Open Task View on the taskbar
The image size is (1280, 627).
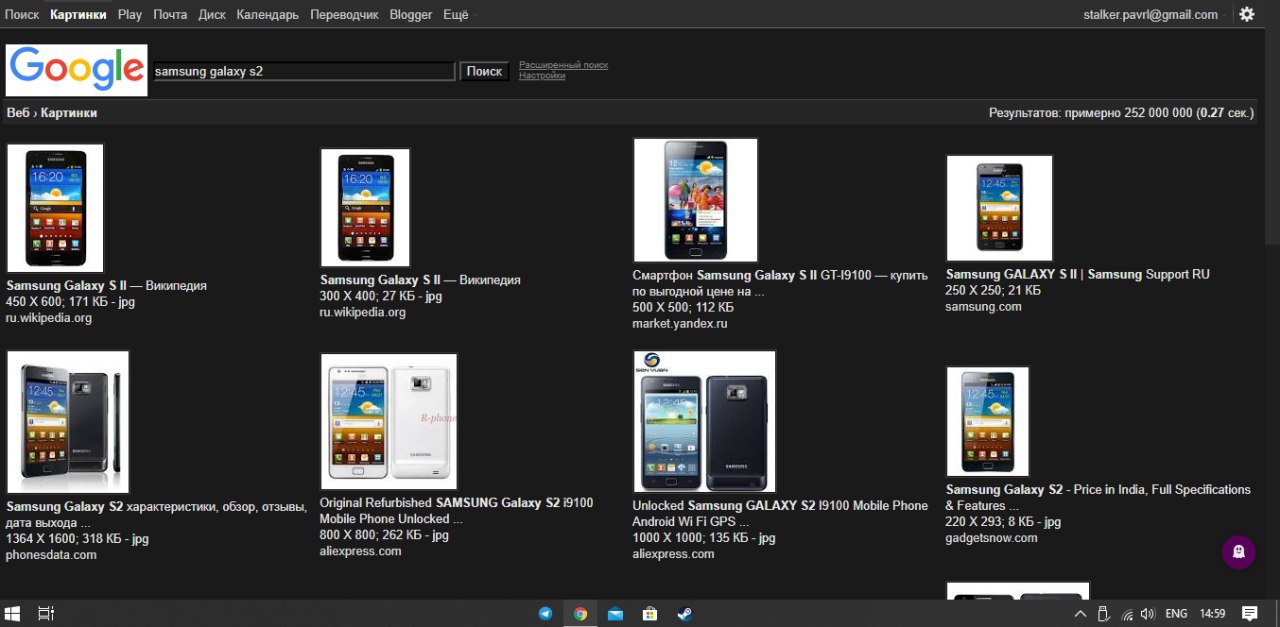[x=46, y=614]
